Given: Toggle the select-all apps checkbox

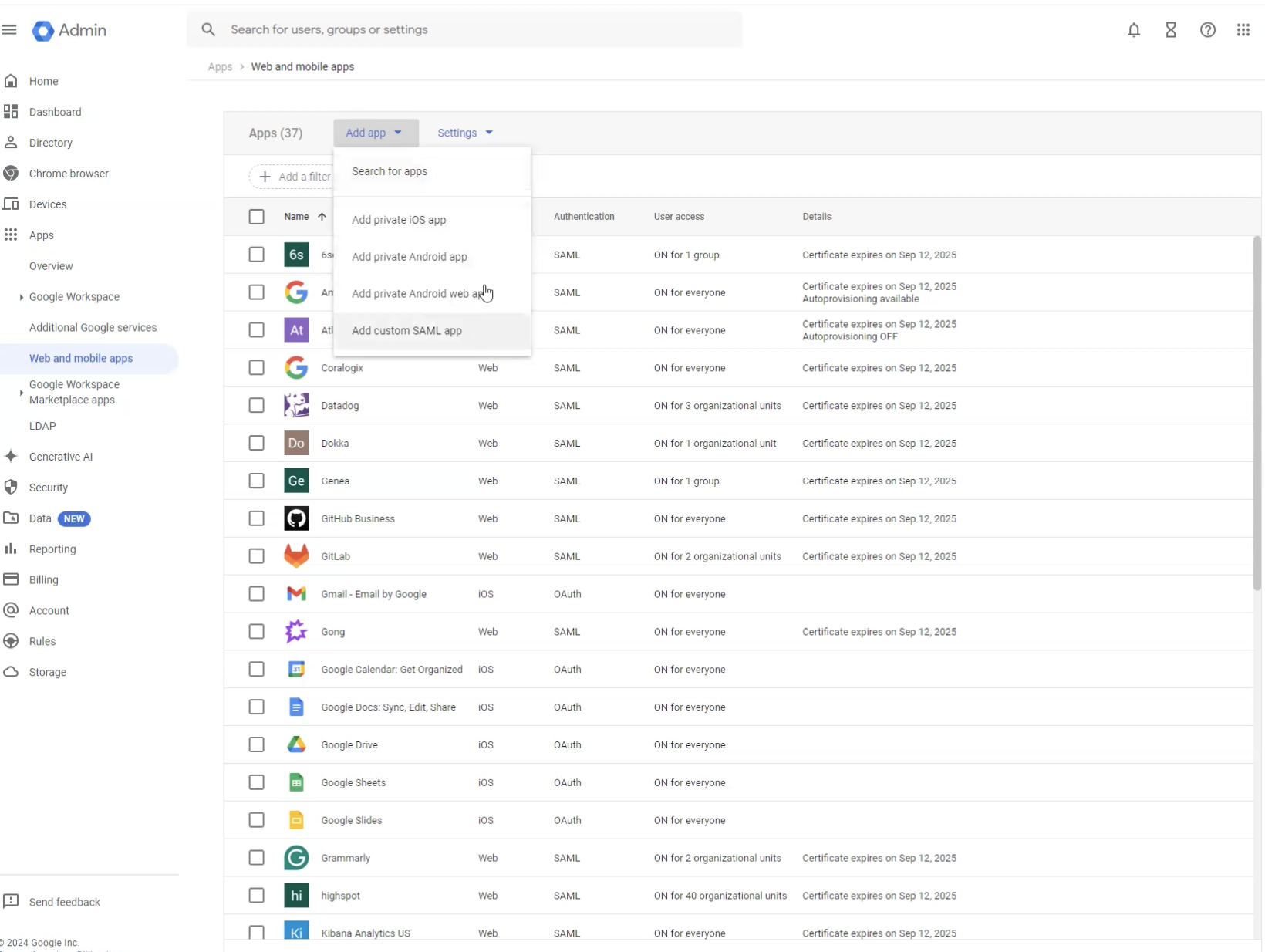Looking at the screenshot, I should [257, 217].
